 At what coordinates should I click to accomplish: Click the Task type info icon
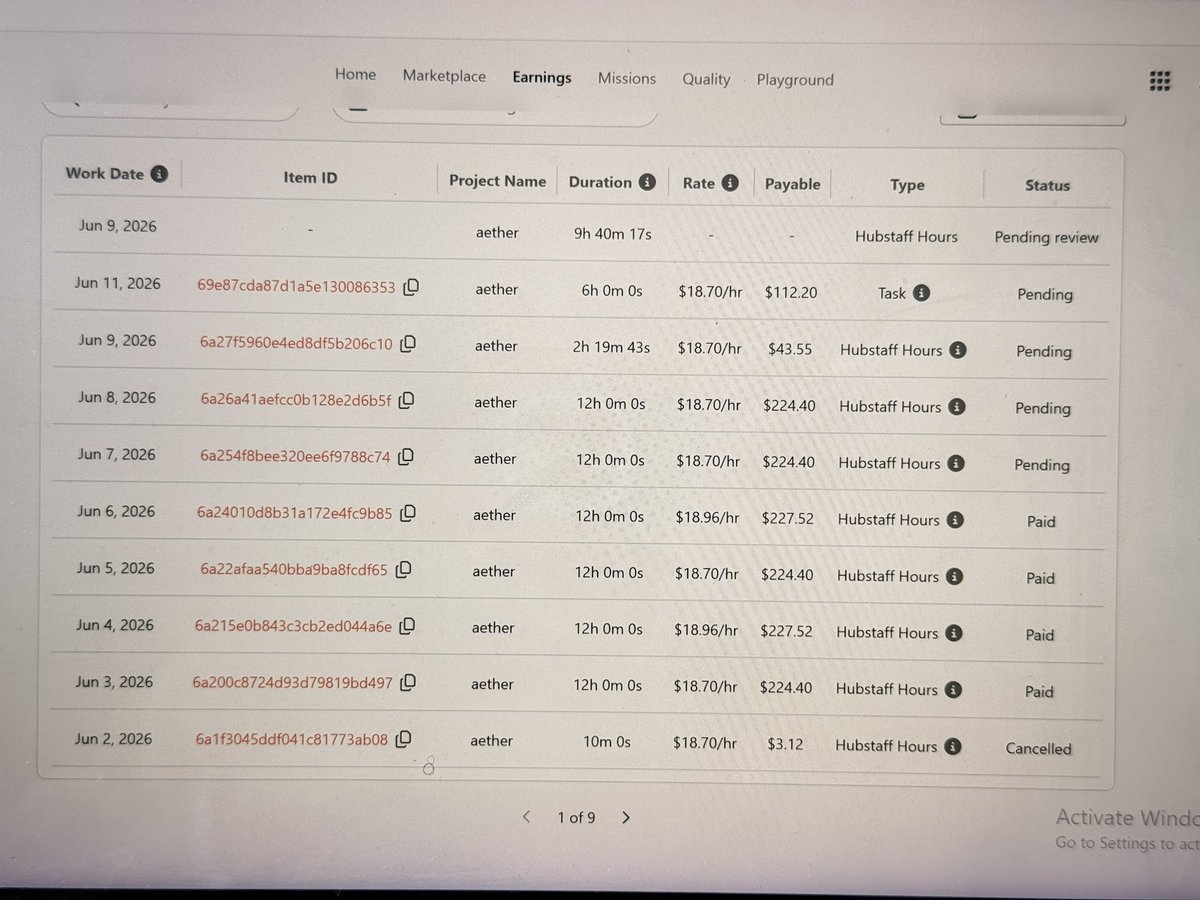pos(922,293)
